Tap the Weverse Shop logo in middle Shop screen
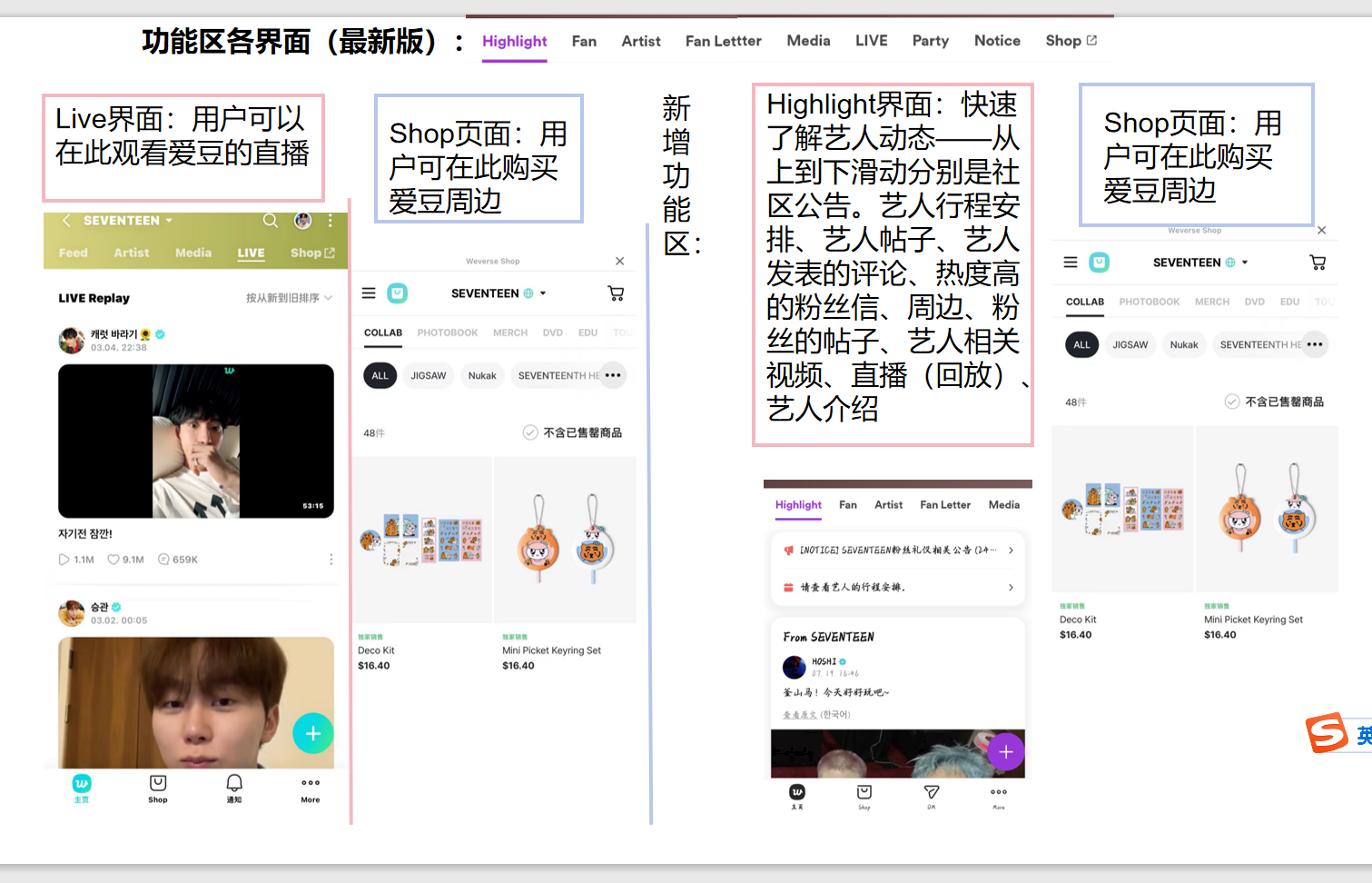The height and width of the screenshot is (883, 1372). coord(397,293)
